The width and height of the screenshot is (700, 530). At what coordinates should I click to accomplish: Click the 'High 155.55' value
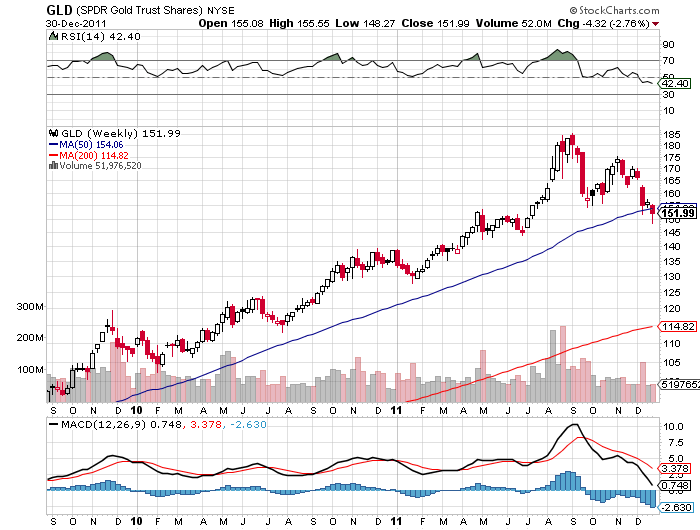299,23
